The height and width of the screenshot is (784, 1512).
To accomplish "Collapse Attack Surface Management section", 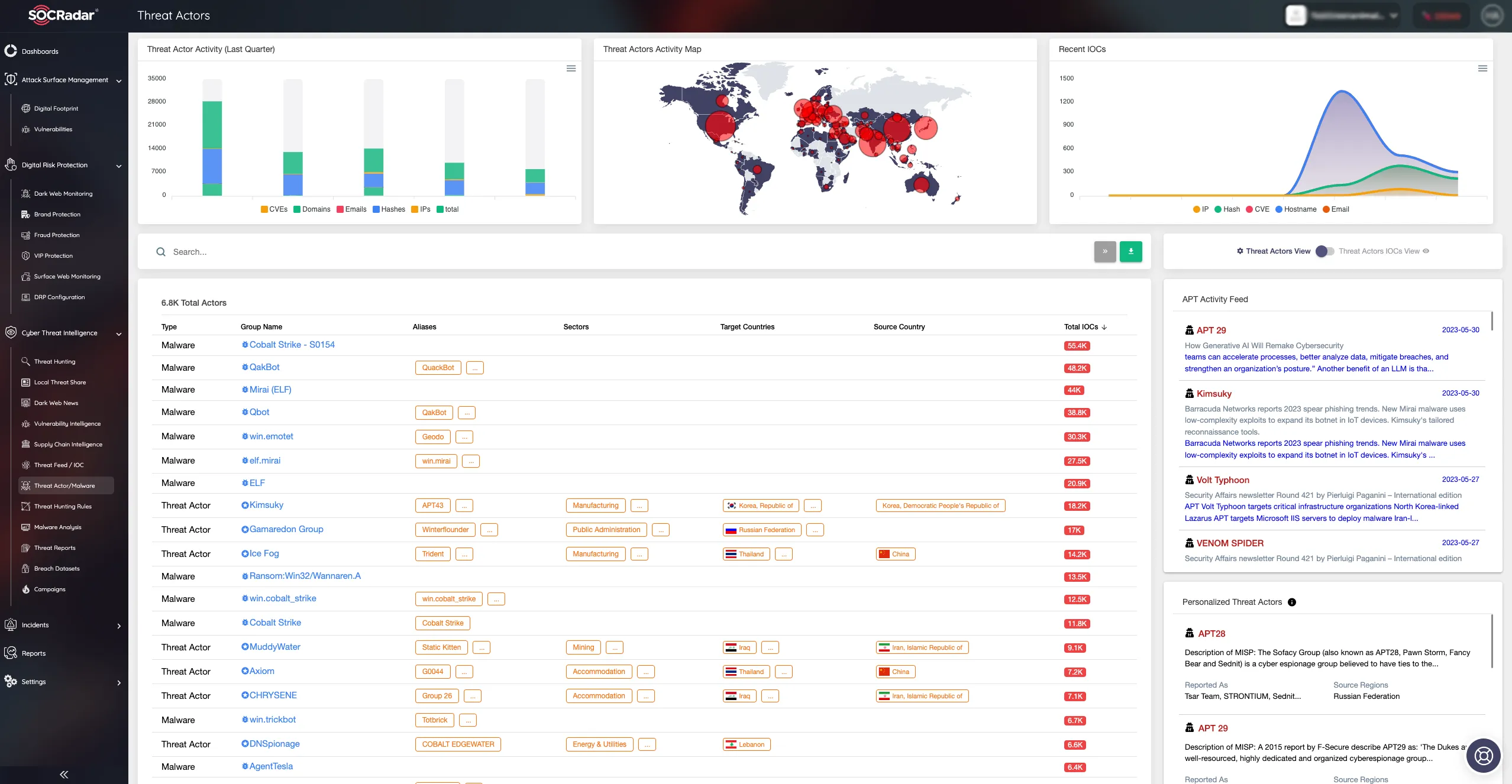I will pyautogui.click(x=119, y=80).
